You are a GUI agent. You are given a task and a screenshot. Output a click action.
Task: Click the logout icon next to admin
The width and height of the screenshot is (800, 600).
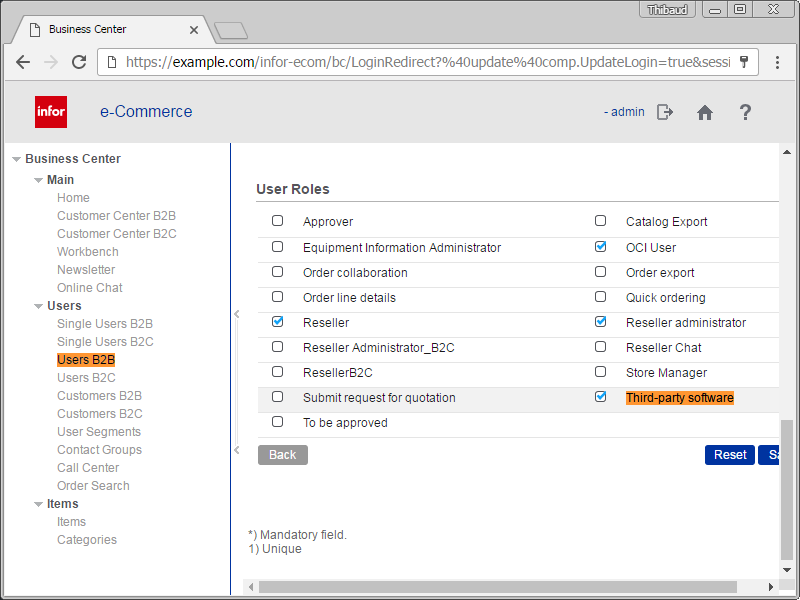665,112
